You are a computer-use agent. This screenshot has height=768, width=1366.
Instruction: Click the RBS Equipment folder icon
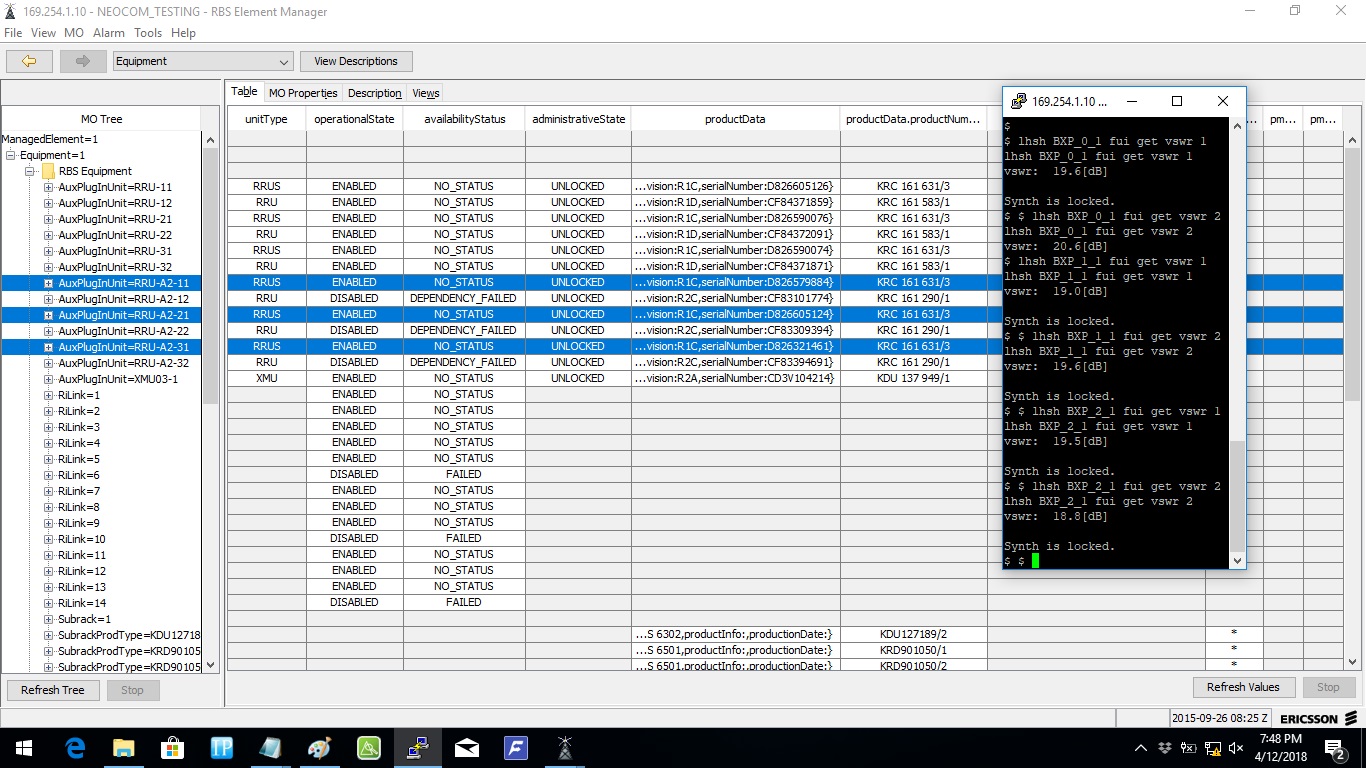[x=48, y=171]
